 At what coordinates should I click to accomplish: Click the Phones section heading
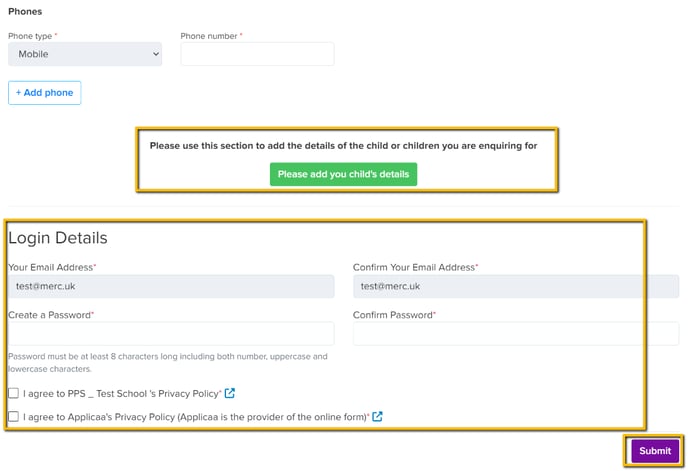[x=25, y=11]
